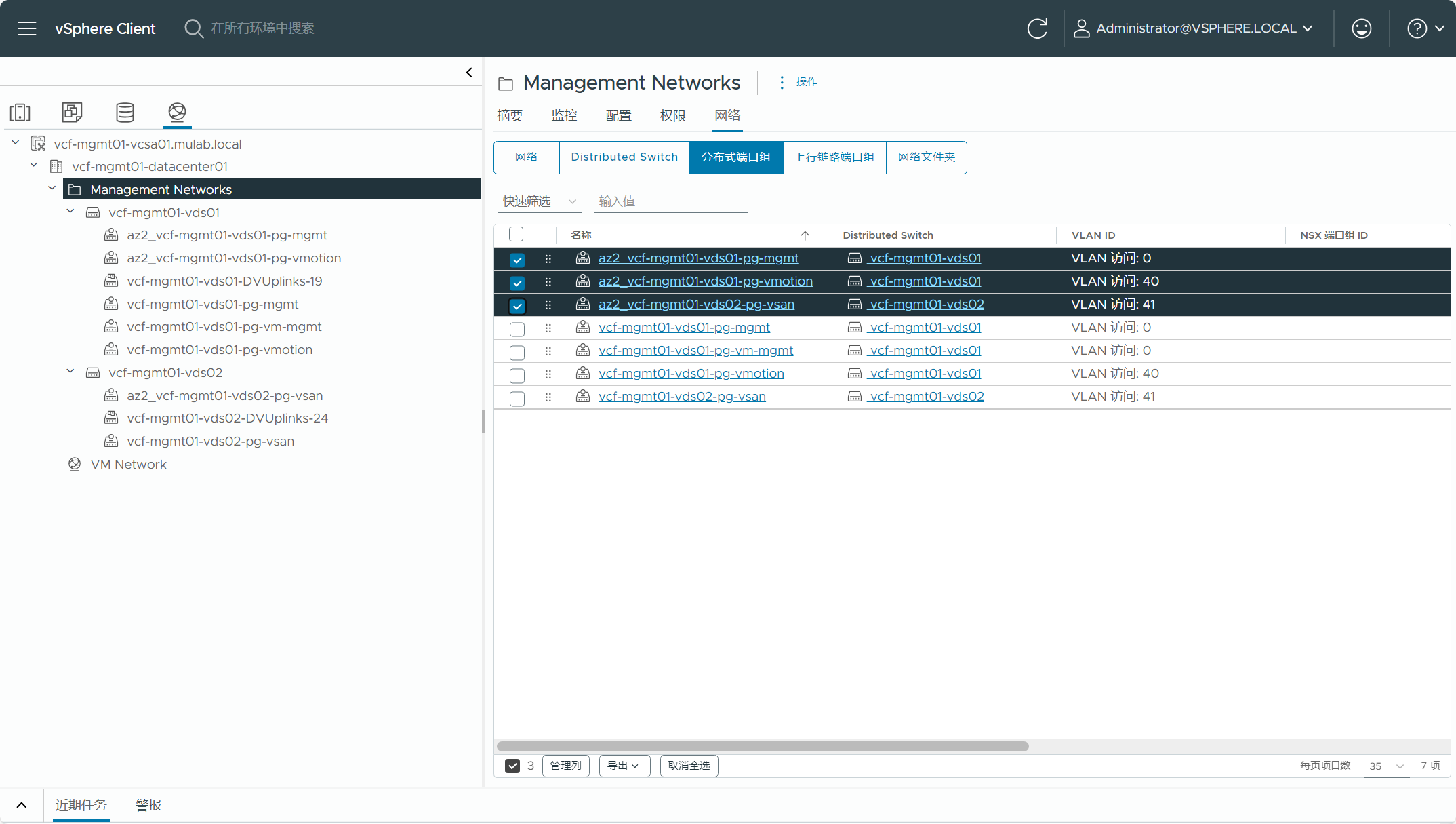The height and width of the screenshot is (824, 1456).
Task: Open the Administrator@VSPHERE.LOCAL user dropdown
Action: point(1196,28)
